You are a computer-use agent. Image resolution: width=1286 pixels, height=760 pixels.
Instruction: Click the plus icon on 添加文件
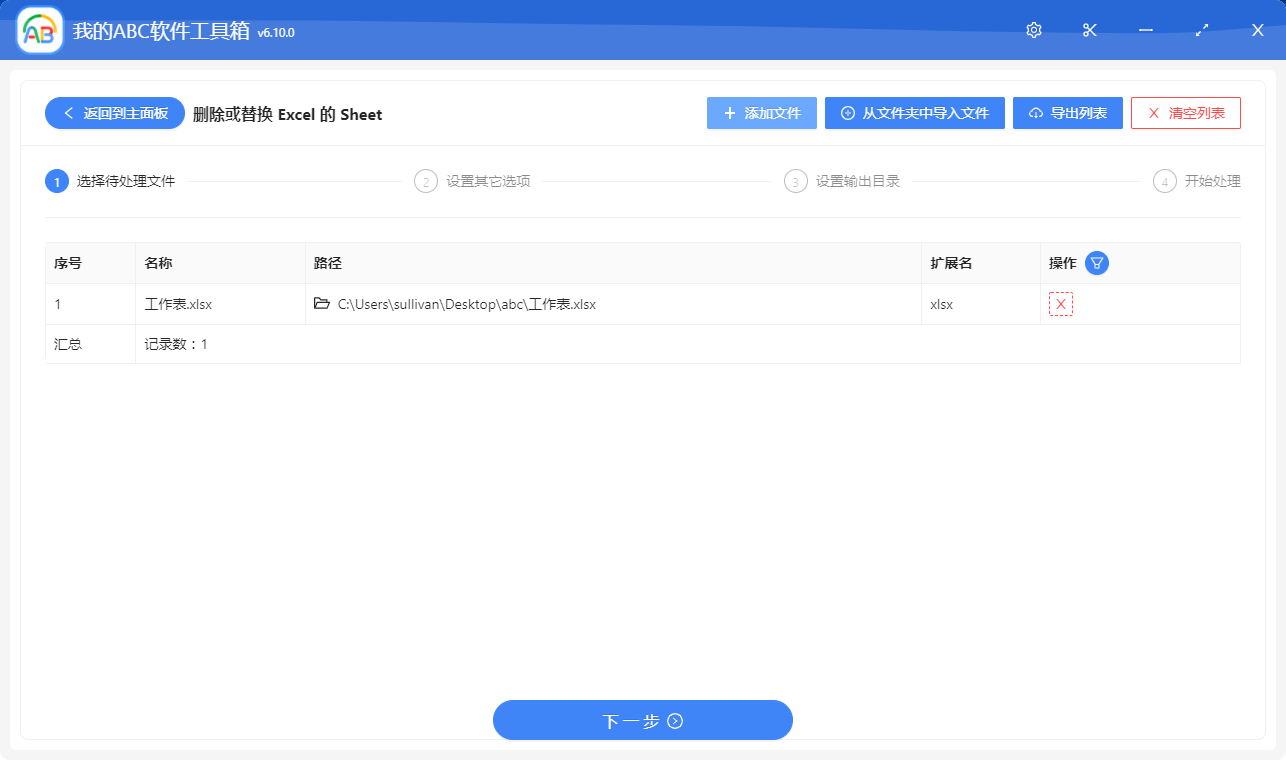tap(729, 113)
